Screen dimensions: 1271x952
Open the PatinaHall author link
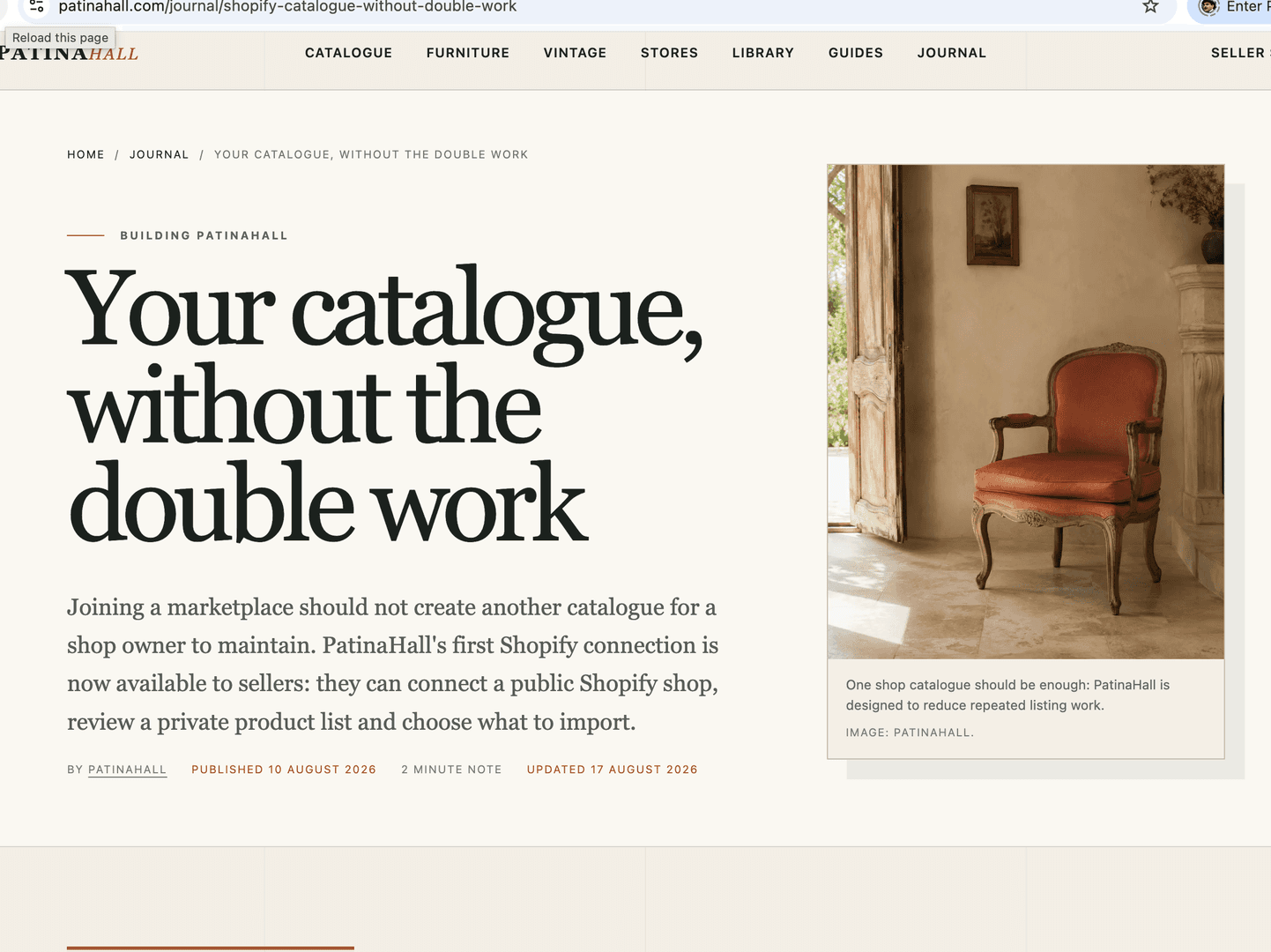click(127, 770)
